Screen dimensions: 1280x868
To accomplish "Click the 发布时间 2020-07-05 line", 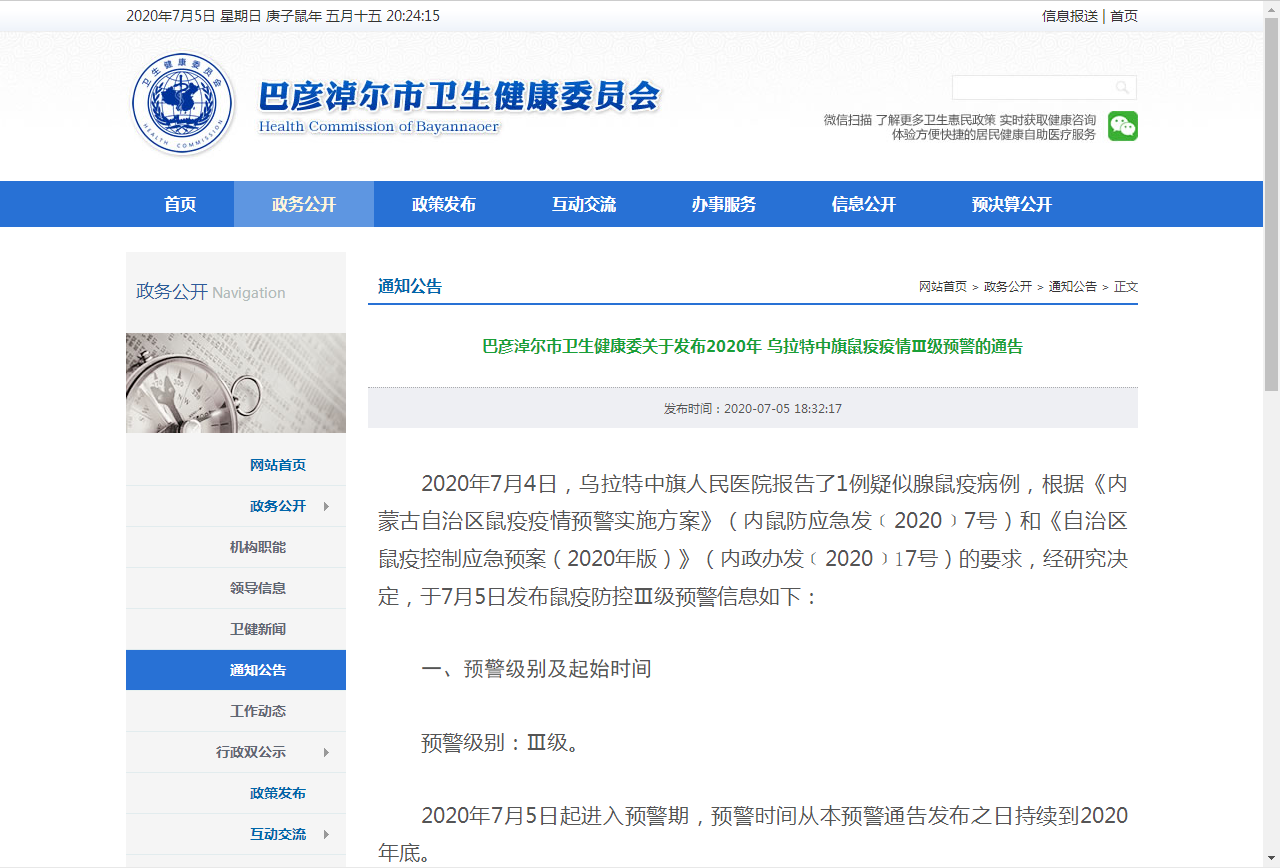I will (753, 409).
